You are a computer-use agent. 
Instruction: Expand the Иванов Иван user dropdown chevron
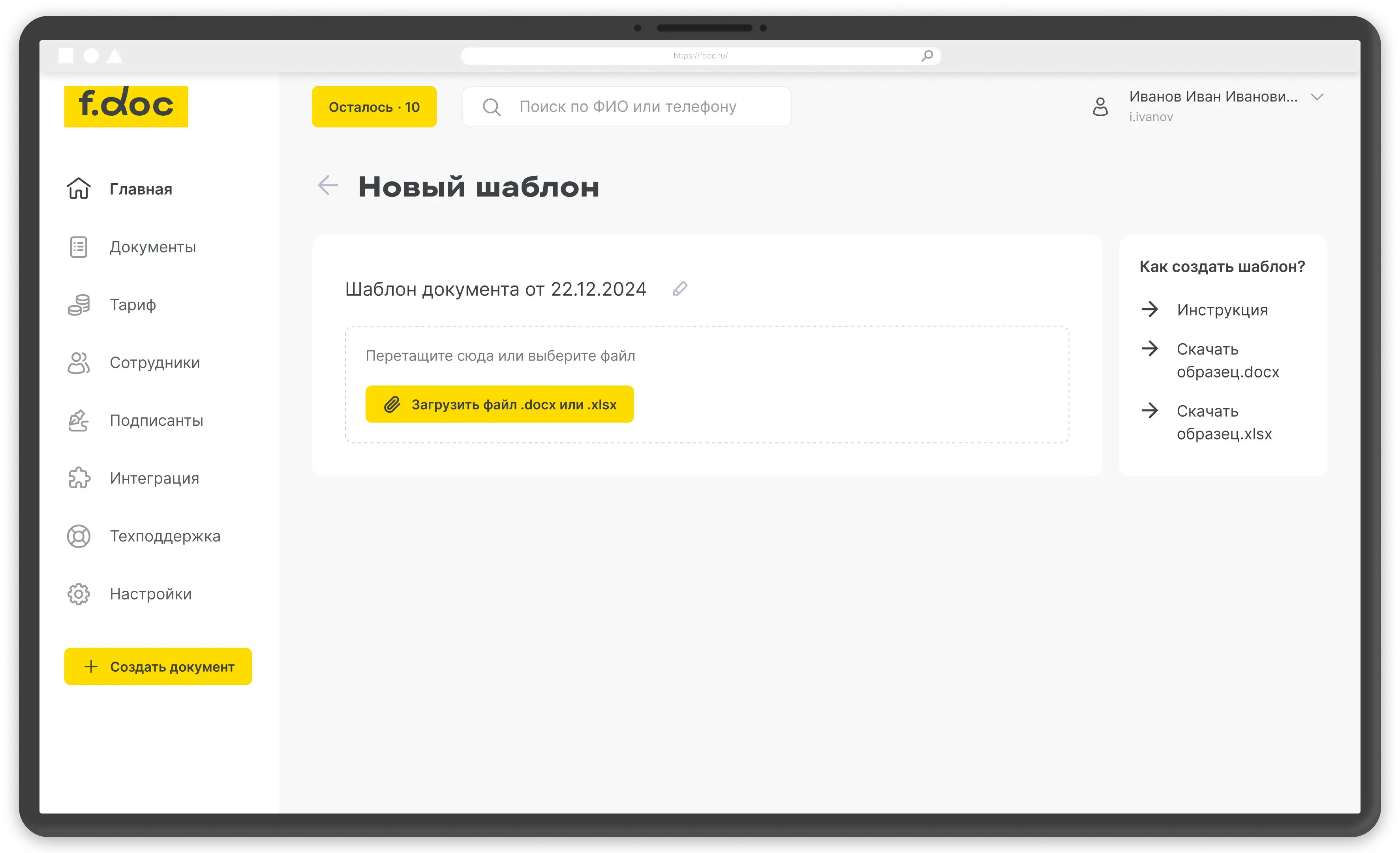click(x=1317, y=97)
